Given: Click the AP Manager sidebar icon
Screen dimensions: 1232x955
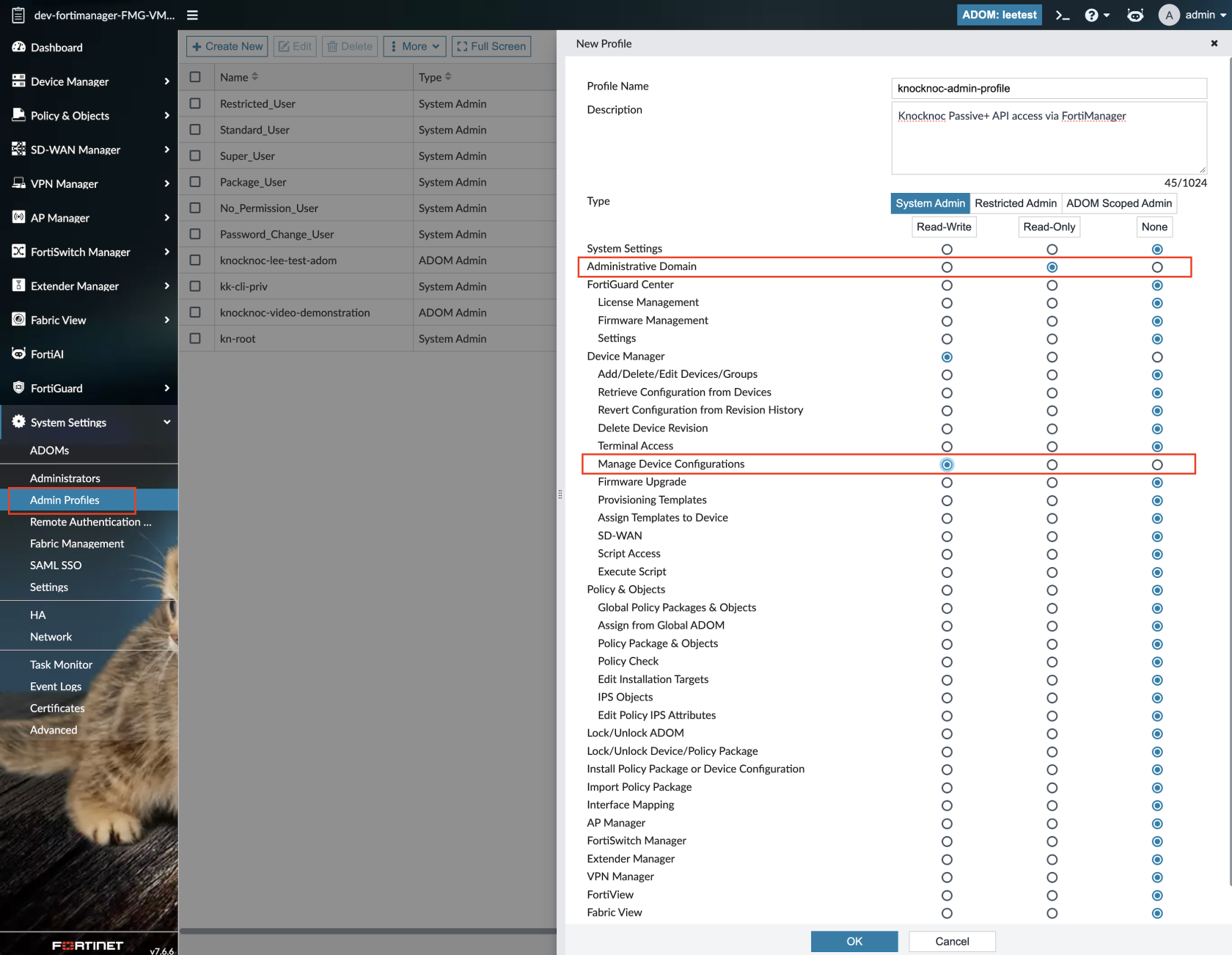Looking at the screenshot, I should point(18,217).
